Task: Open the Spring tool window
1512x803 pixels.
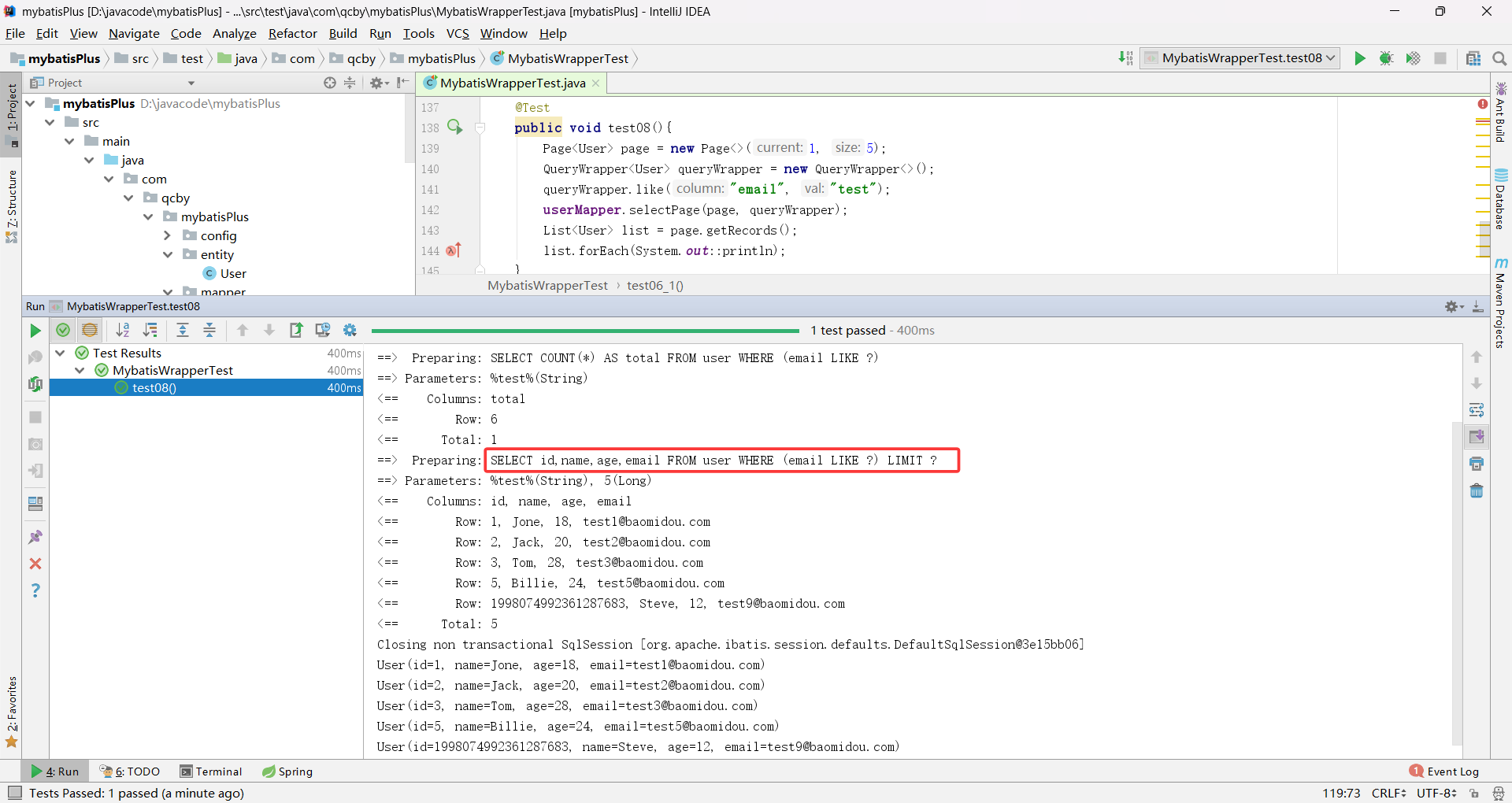Action: 287,772
